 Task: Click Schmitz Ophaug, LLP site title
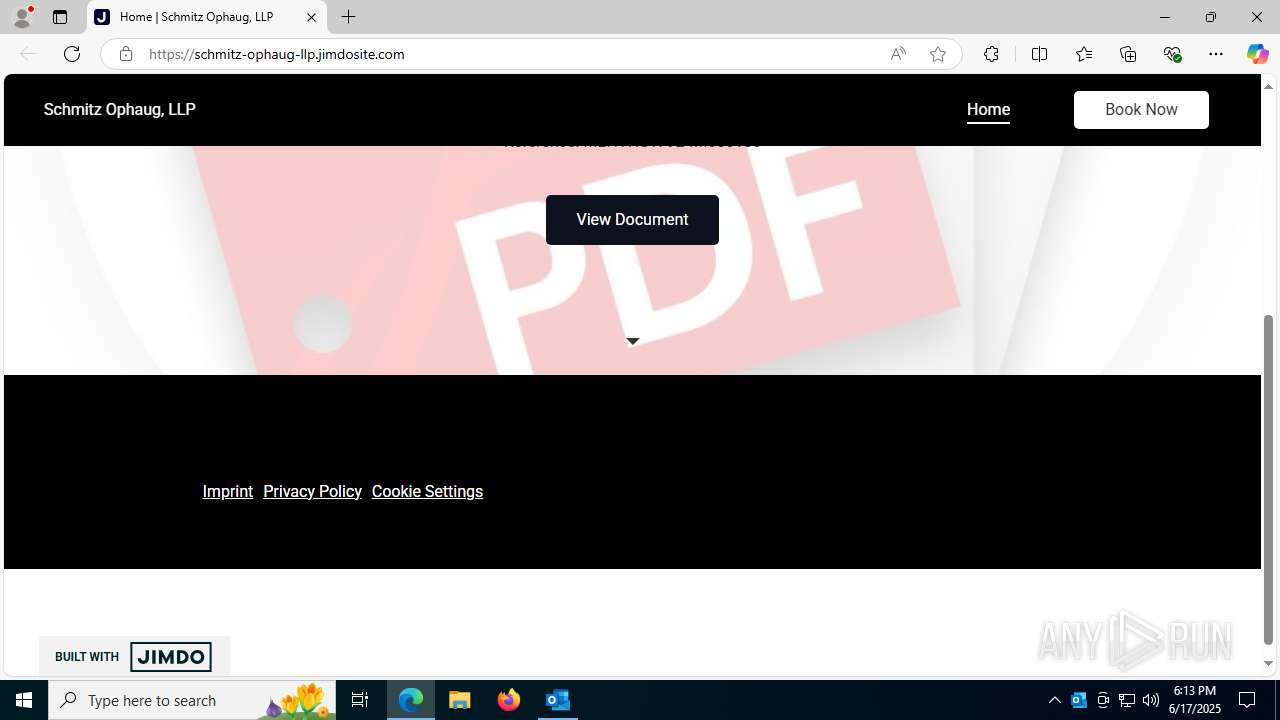click(119, 110)
